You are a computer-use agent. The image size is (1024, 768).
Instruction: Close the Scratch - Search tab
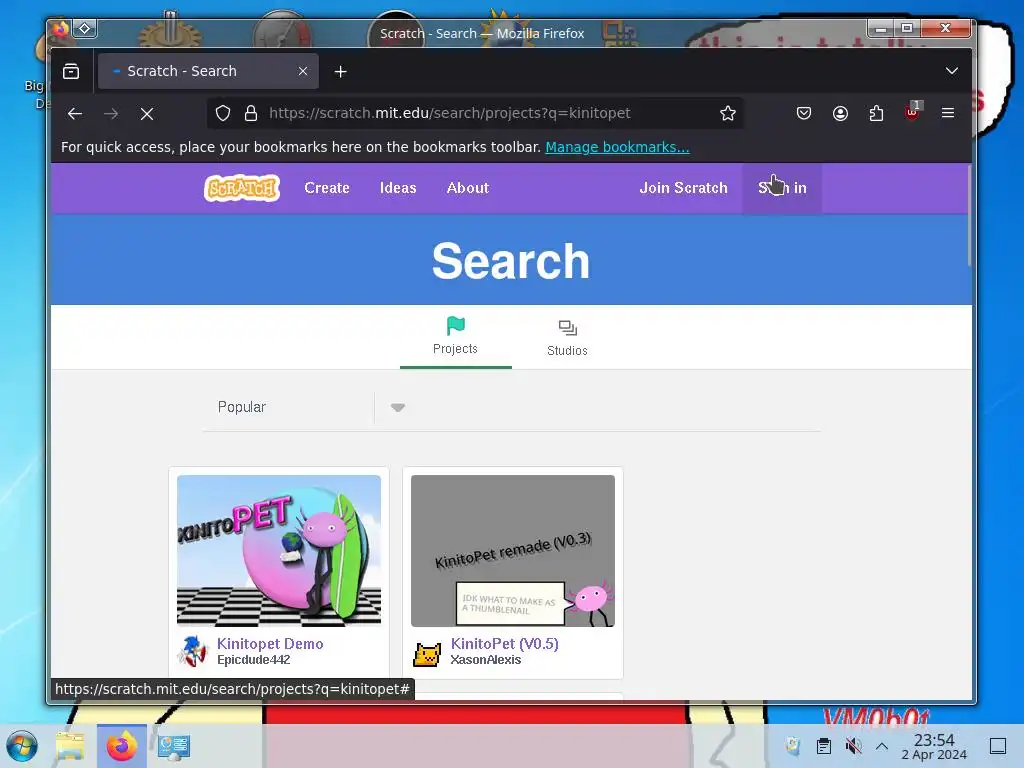click(303, 71)
